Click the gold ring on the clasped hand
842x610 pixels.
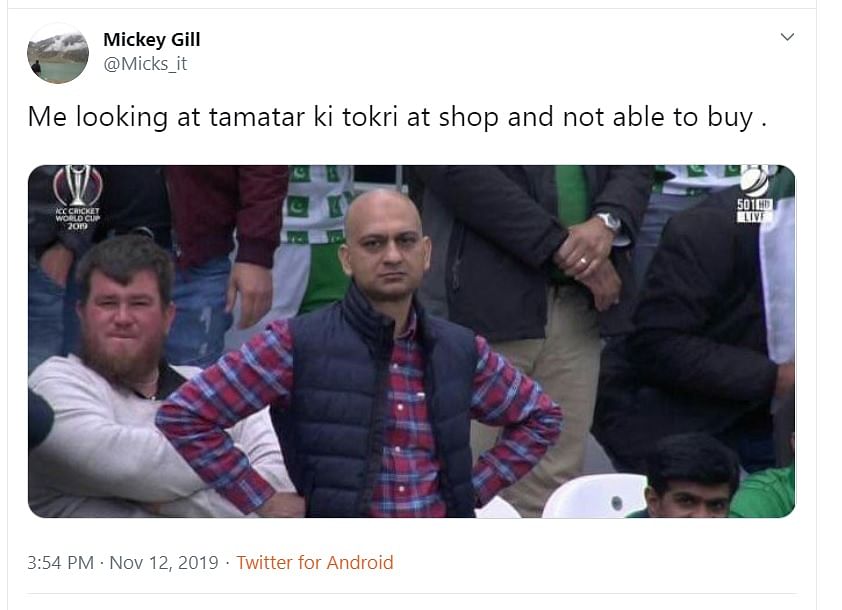583,262
